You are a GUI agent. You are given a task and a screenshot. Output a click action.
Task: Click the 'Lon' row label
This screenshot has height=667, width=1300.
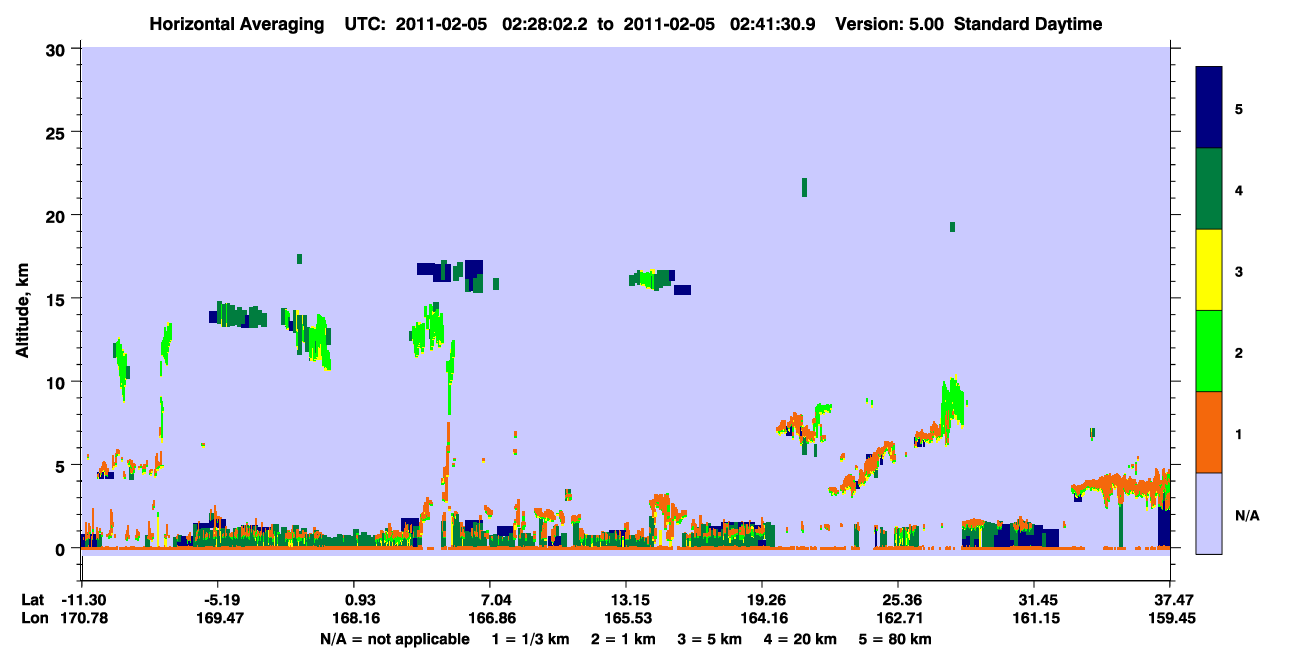click(33, 619)
